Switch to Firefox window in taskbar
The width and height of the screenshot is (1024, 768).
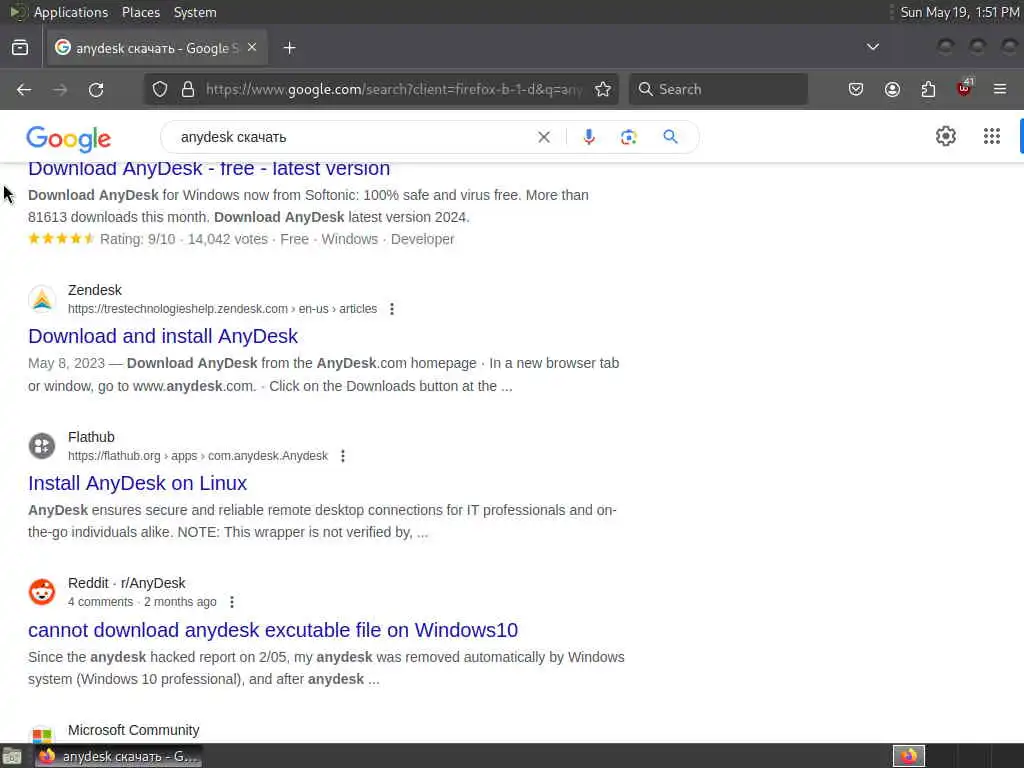[118, 756]
